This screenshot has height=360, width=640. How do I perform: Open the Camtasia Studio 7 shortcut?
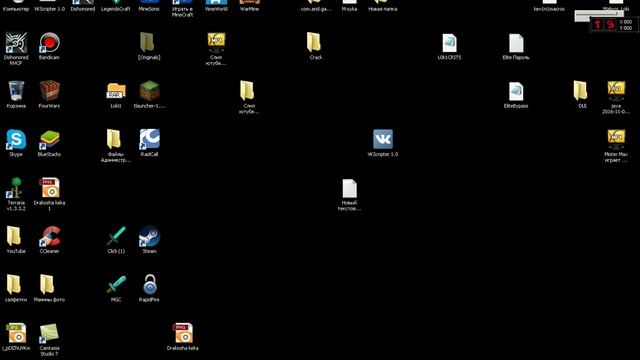(49, 333)
